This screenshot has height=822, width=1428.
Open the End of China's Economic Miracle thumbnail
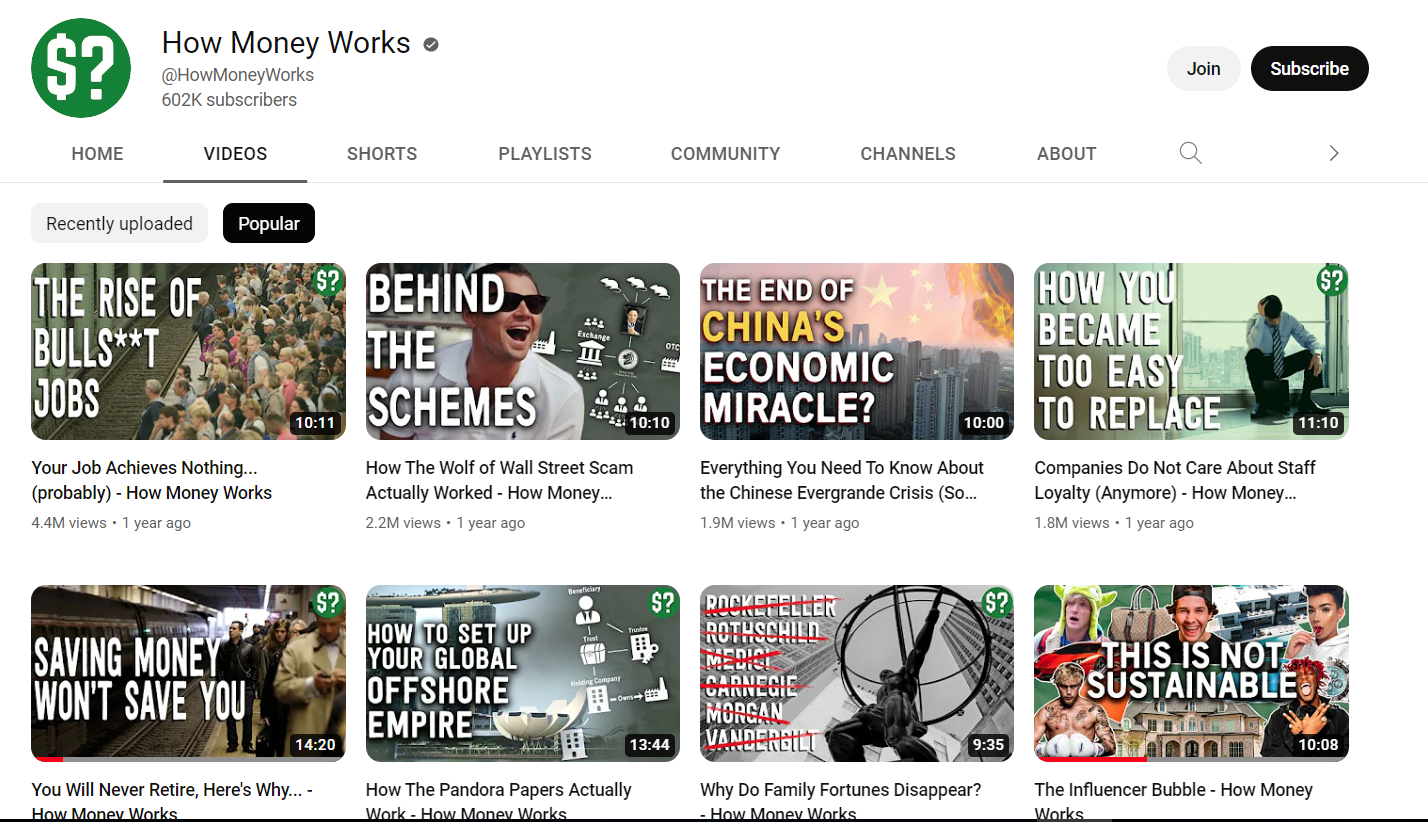coord(856,351)
